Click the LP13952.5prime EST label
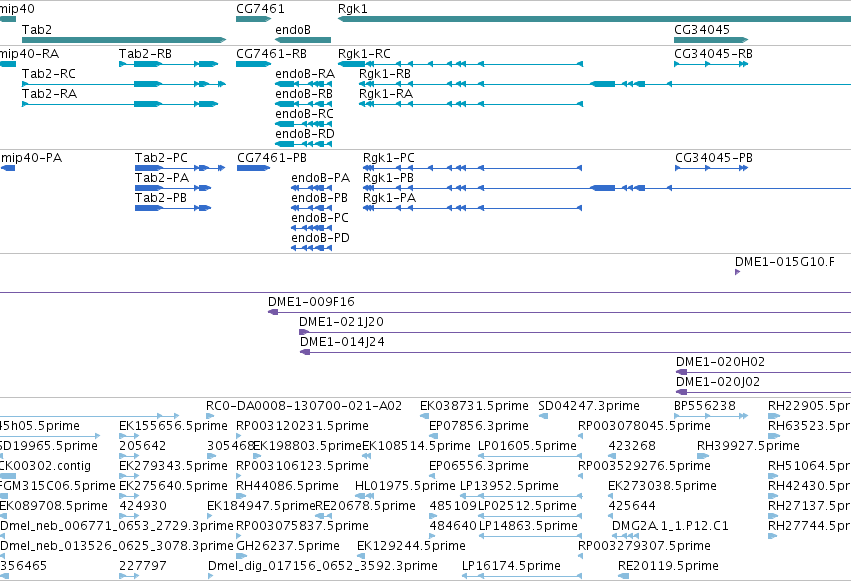The height and width of the screenshot is (581, 851). click(509, 486)
